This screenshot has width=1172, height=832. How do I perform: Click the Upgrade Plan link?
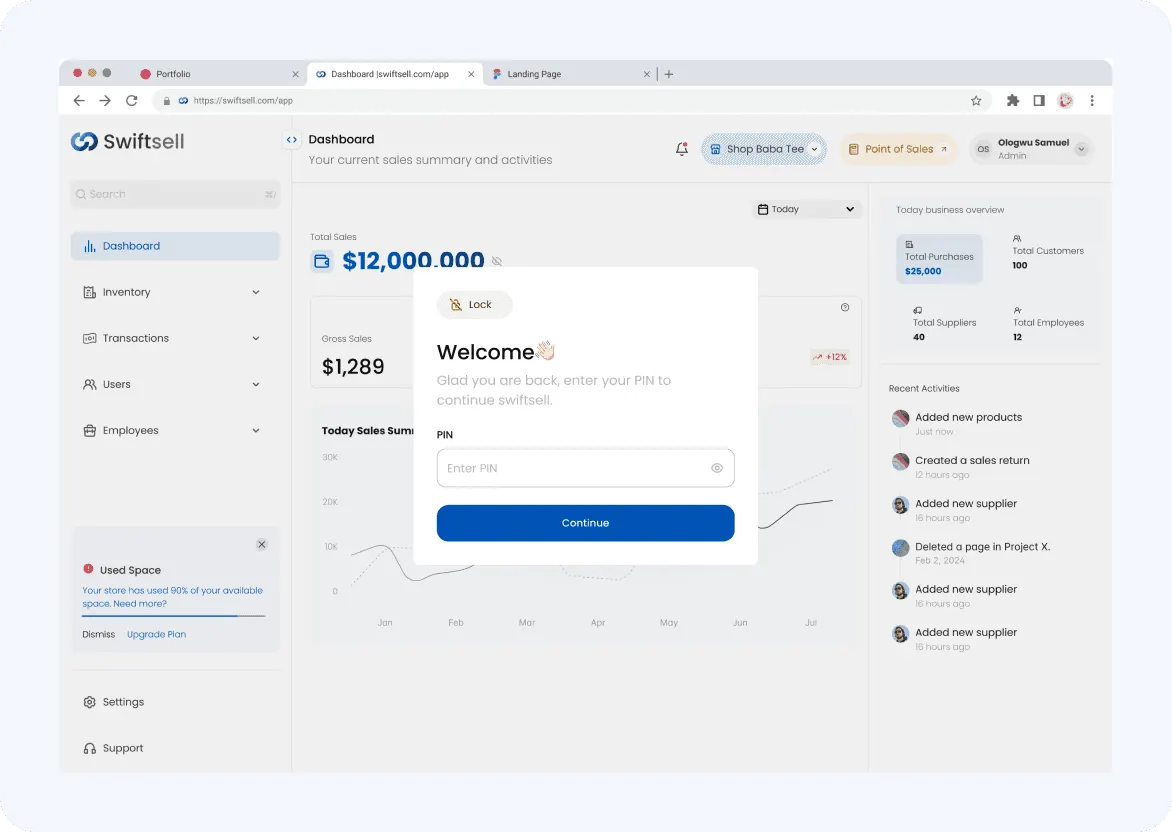[156, 634]
